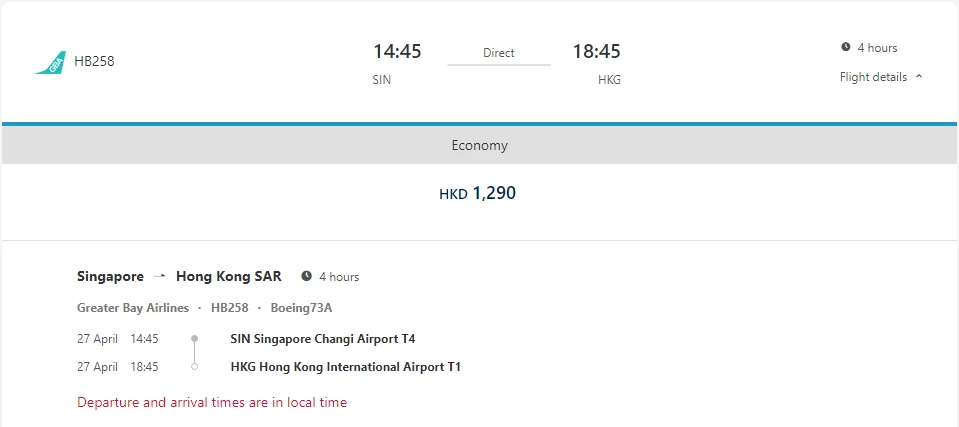Click the HB258 flight number in header

point(94,62)
